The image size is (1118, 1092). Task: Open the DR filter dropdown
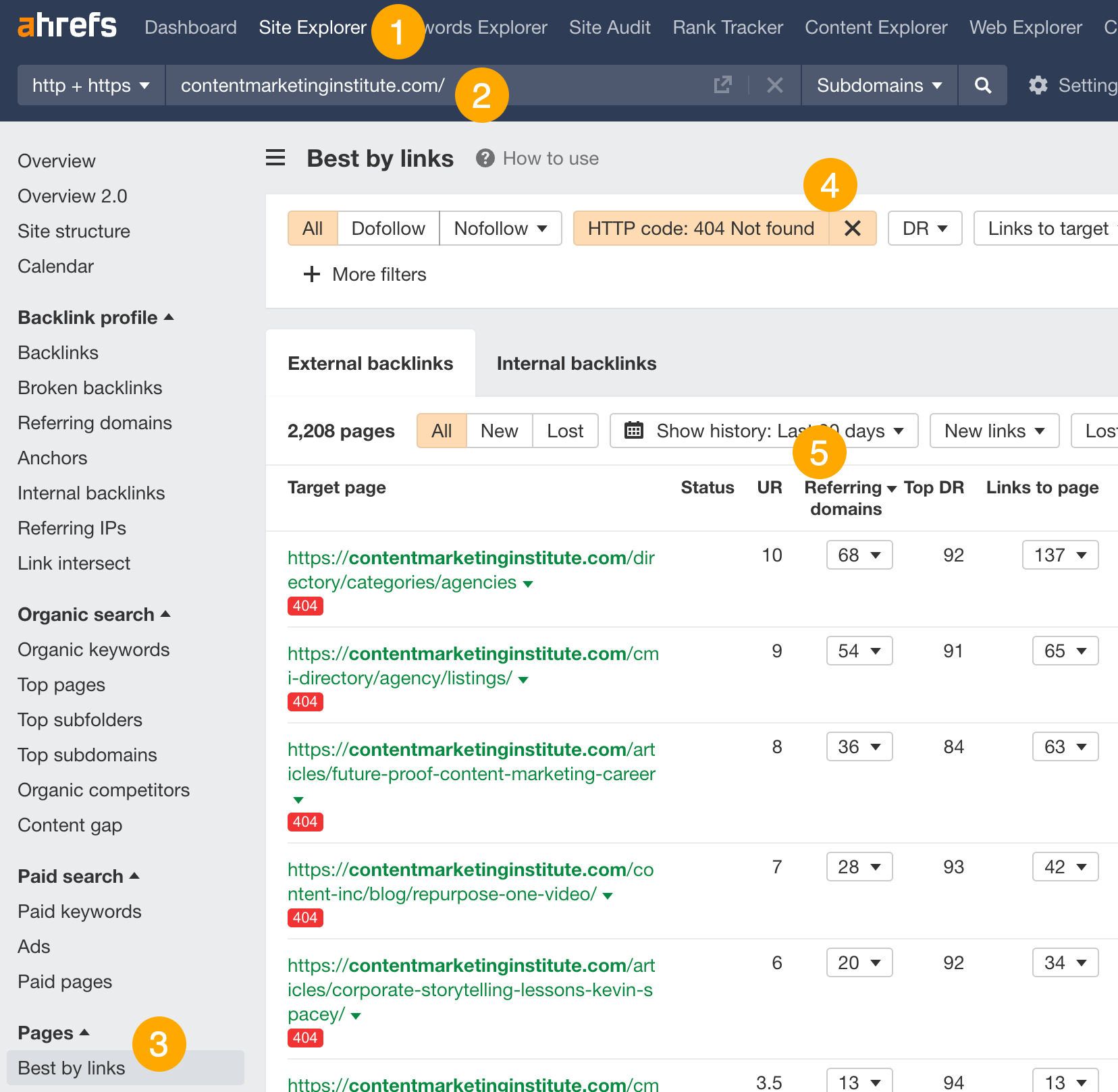[x=924, y=228]
